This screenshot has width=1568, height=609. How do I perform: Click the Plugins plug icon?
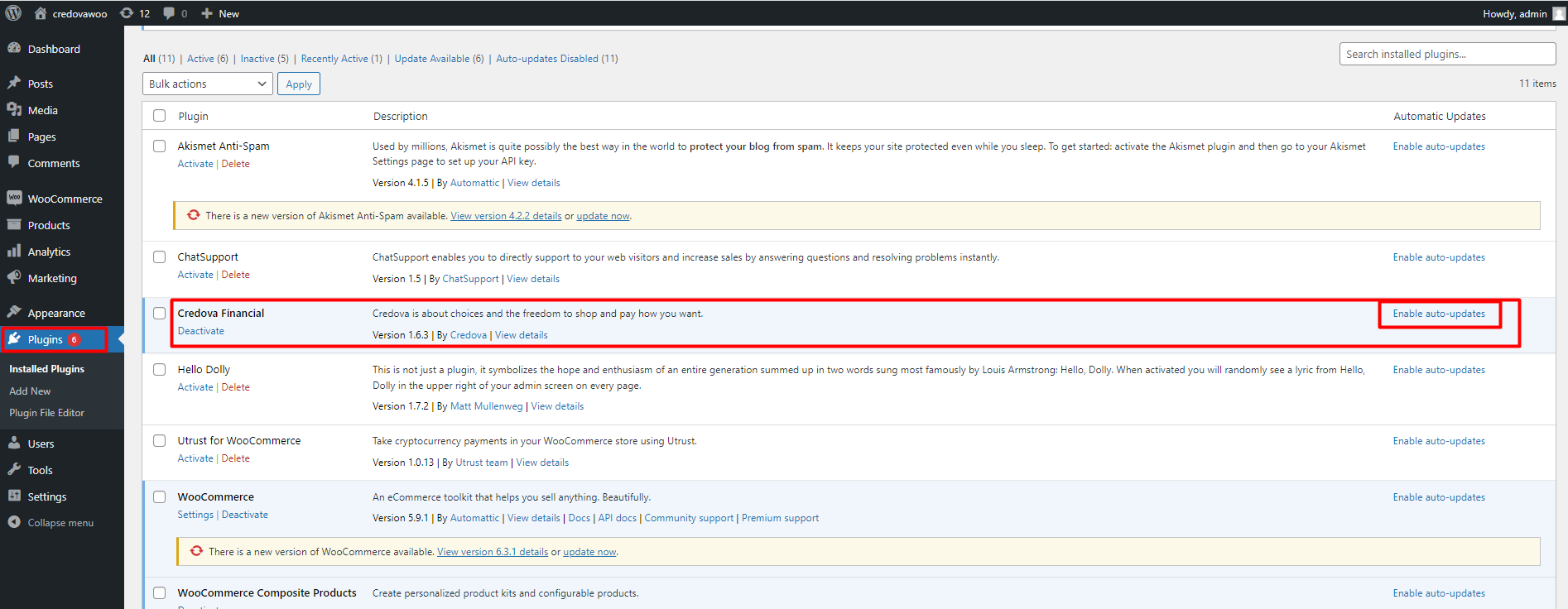coord(14,338)
